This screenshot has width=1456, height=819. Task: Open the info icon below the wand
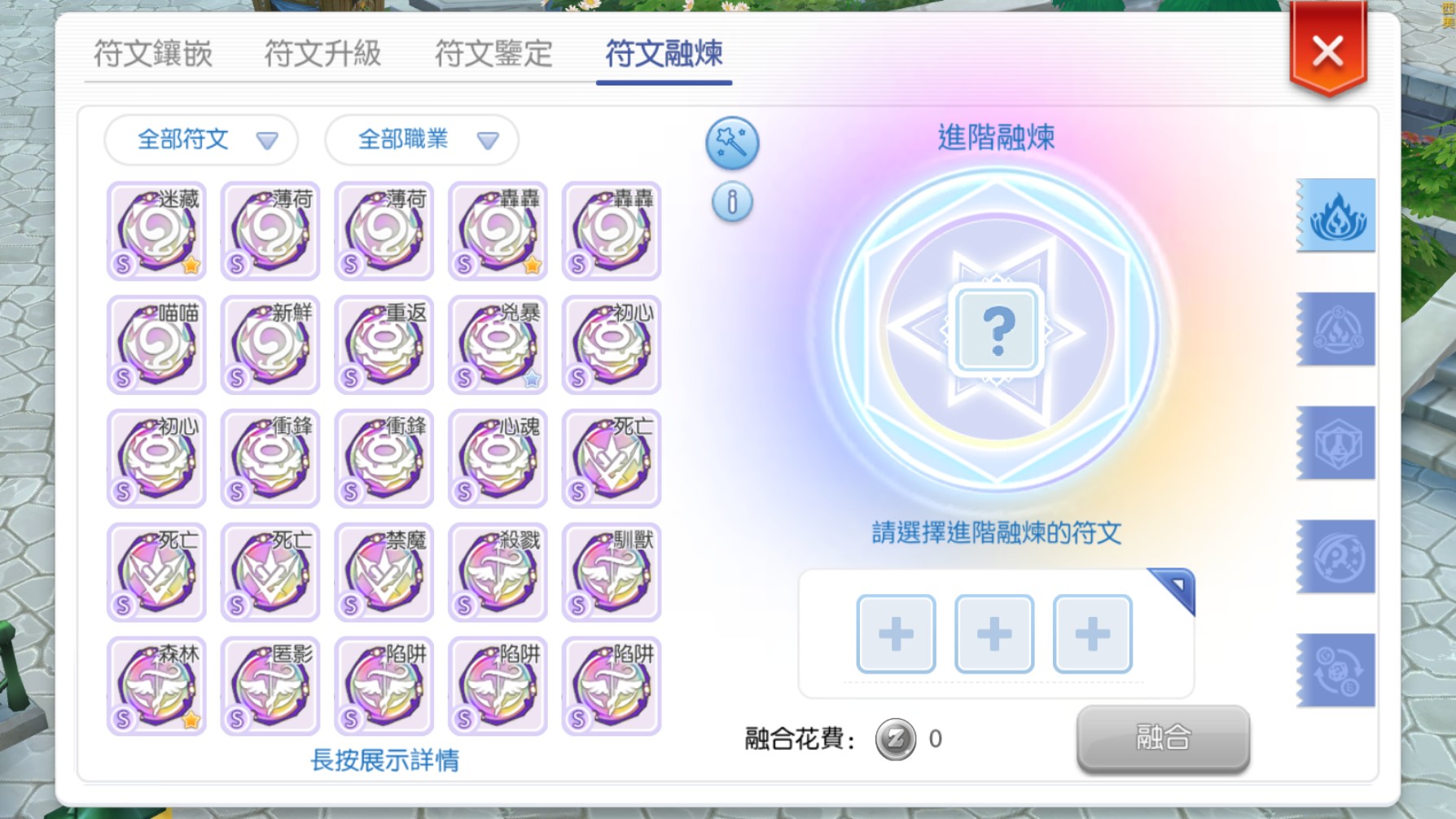(x=732, y=202)
